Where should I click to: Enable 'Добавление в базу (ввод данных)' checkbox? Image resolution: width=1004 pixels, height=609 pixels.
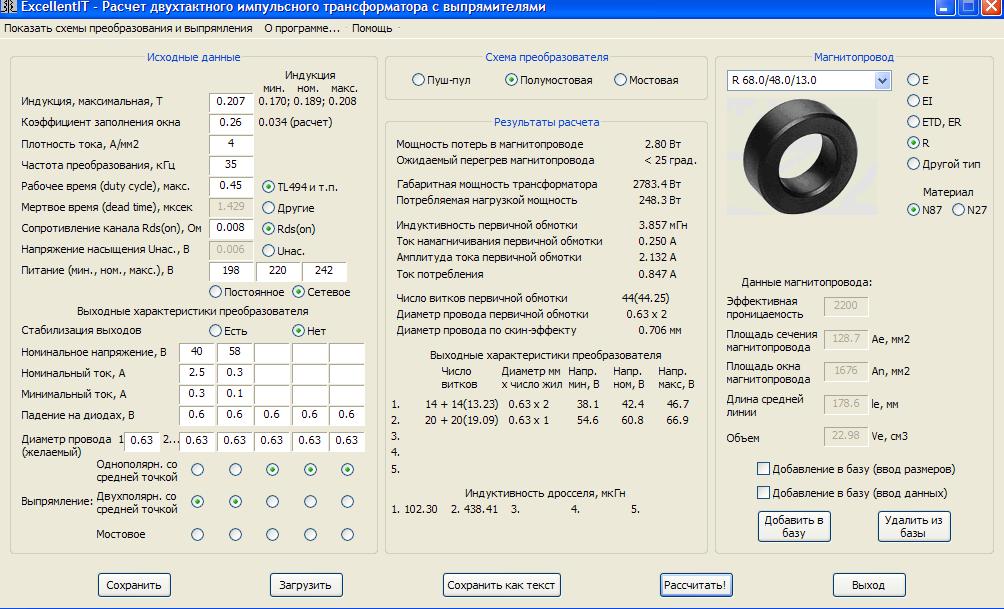(x=763, y=492)
